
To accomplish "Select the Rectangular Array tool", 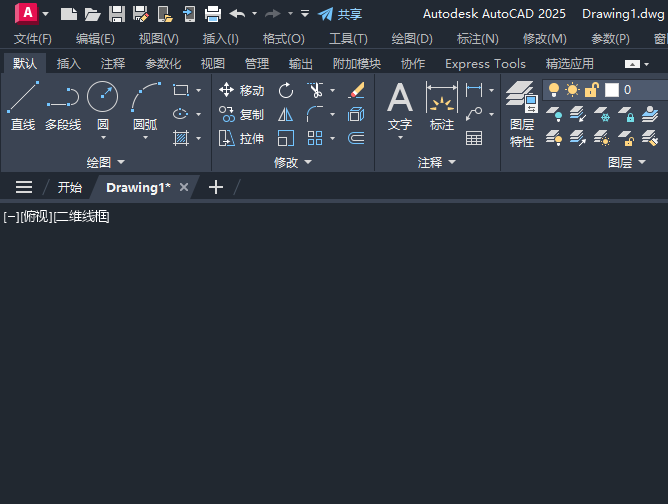I will [315, 138].
